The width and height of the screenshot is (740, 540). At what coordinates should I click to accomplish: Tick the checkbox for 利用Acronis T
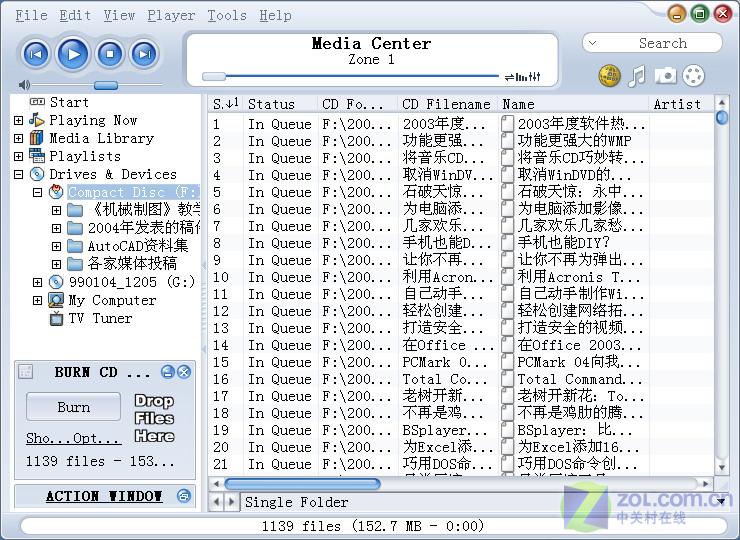(x=507, y=277)
